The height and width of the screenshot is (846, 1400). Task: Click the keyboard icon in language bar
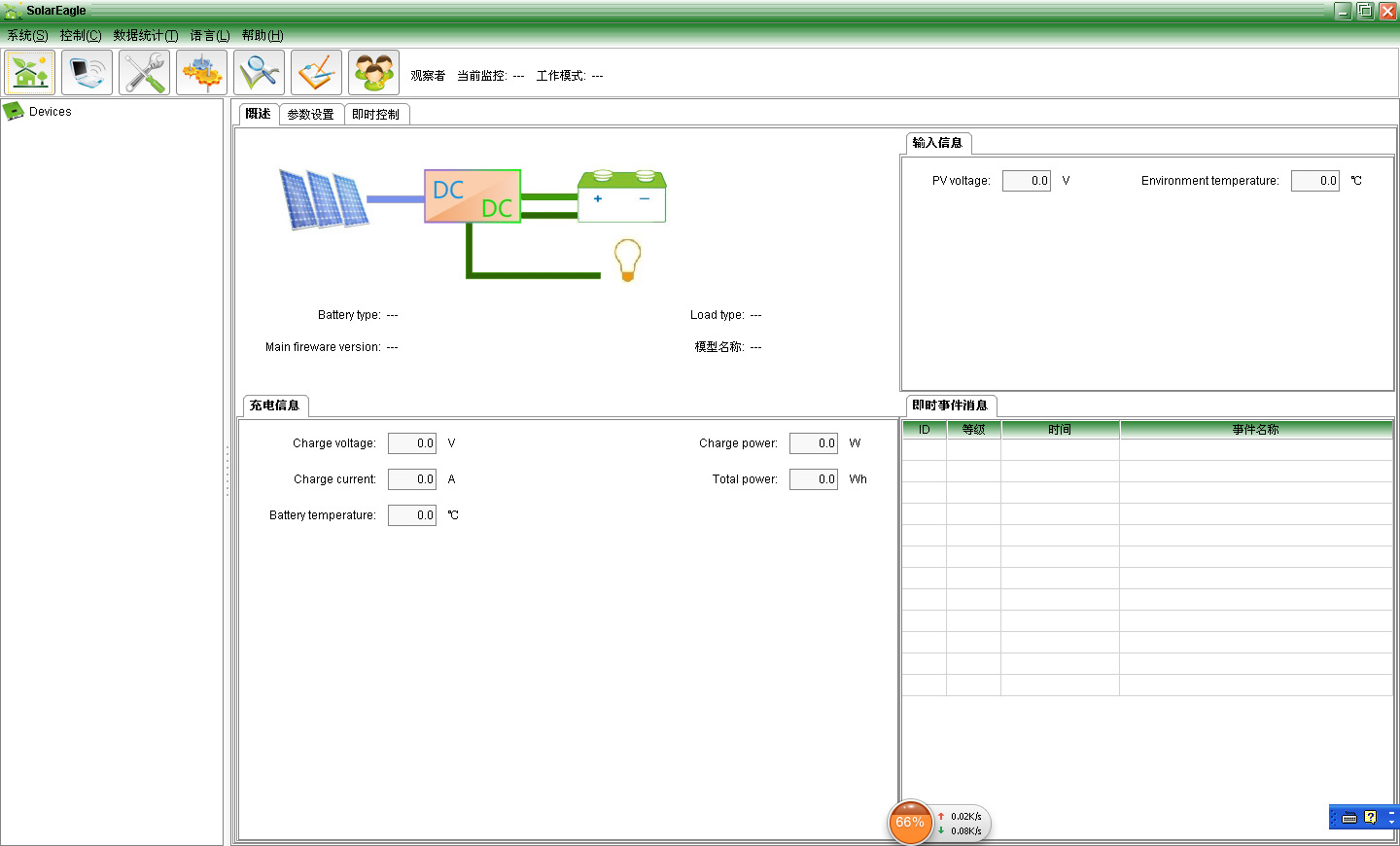pyautogui.click(x=1349, y=818)
